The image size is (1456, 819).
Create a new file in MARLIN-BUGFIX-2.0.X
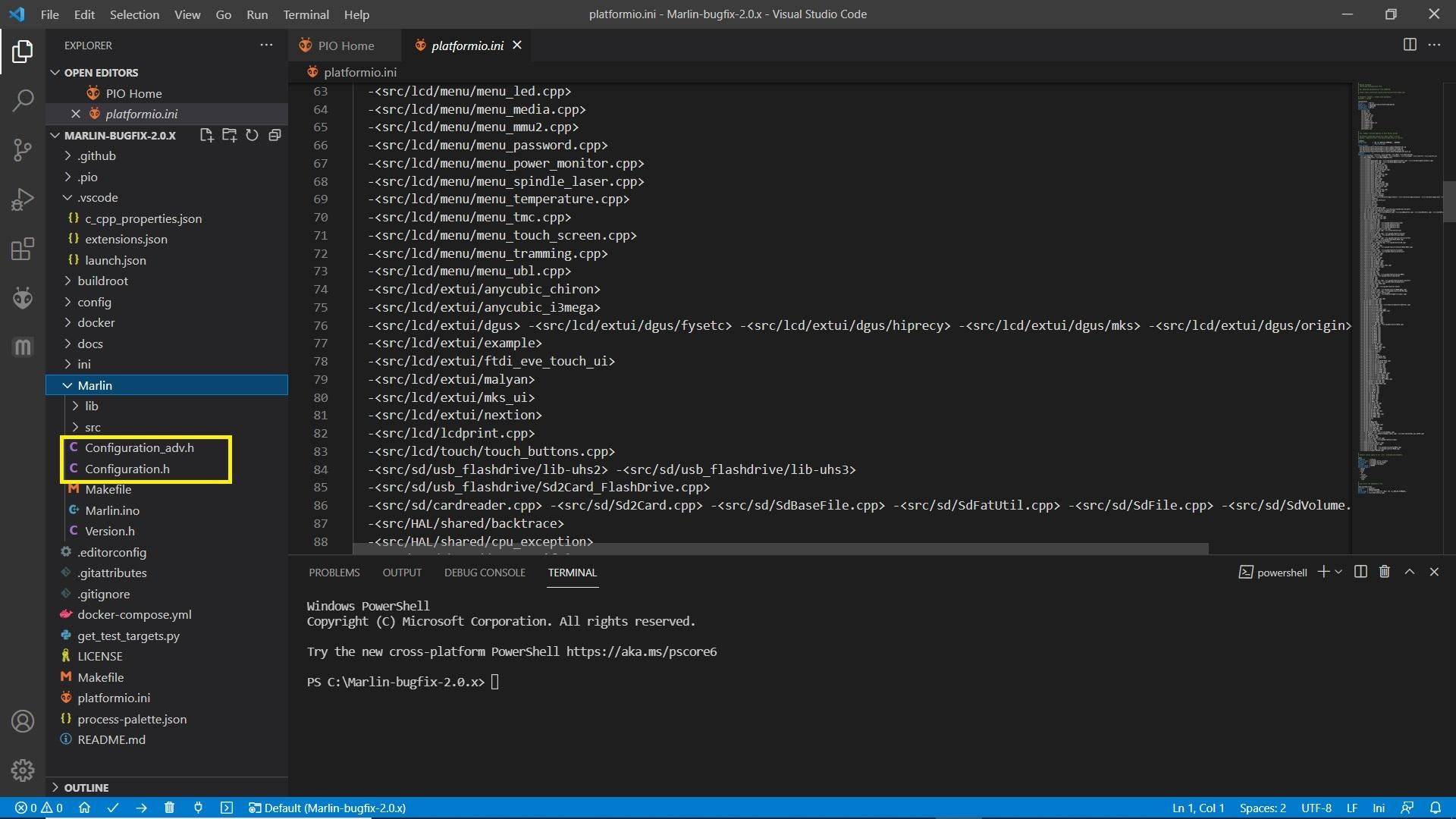pos(206,135)
